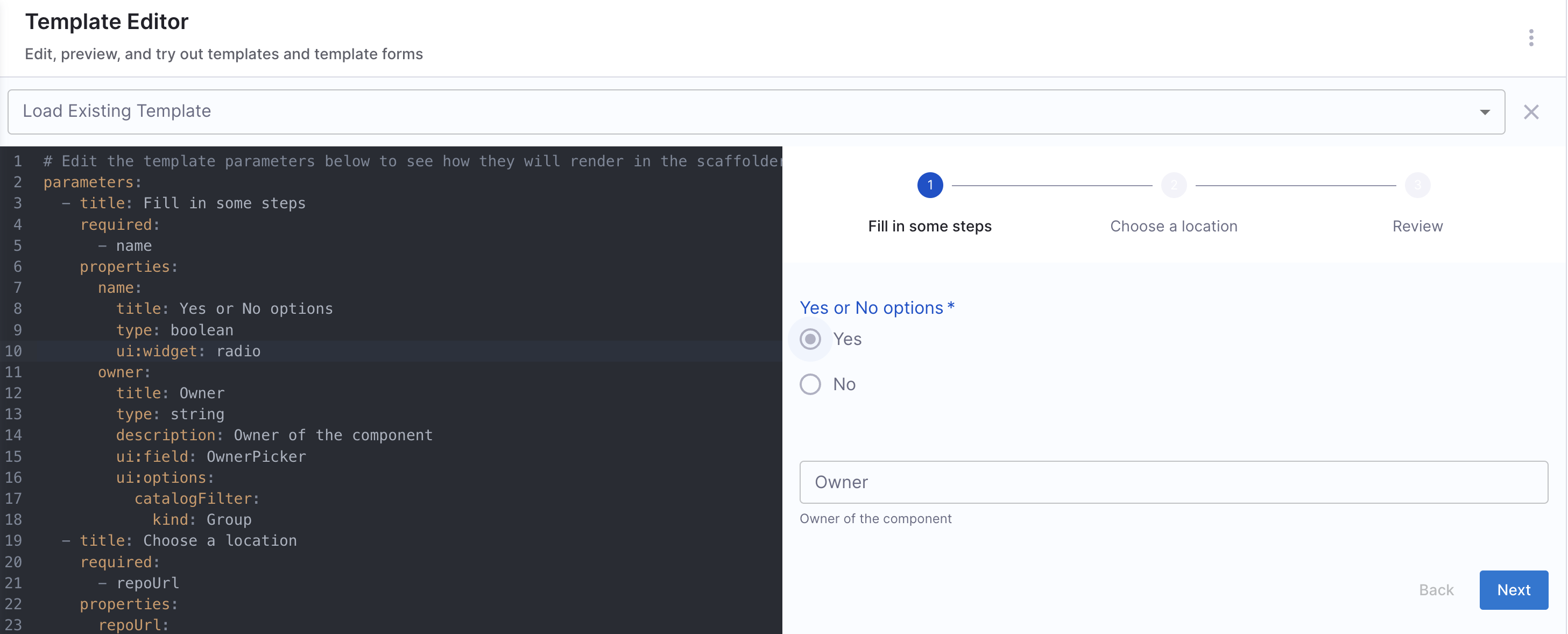Go to Choose a location step label
The image size is (1568, 634).
pyautogui.click(x=1173, y=227)
